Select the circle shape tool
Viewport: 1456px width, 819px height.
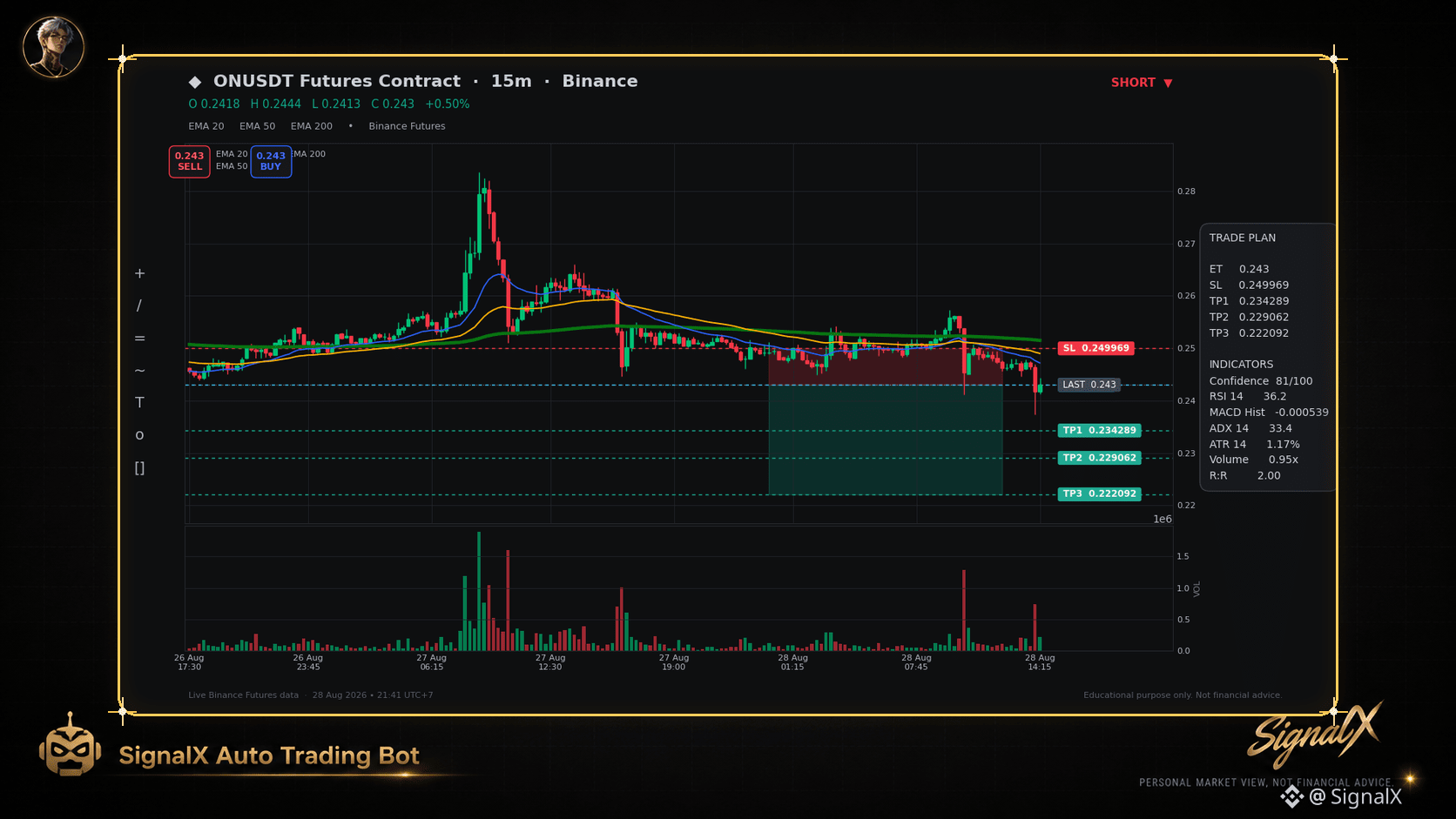click(139, 435)
